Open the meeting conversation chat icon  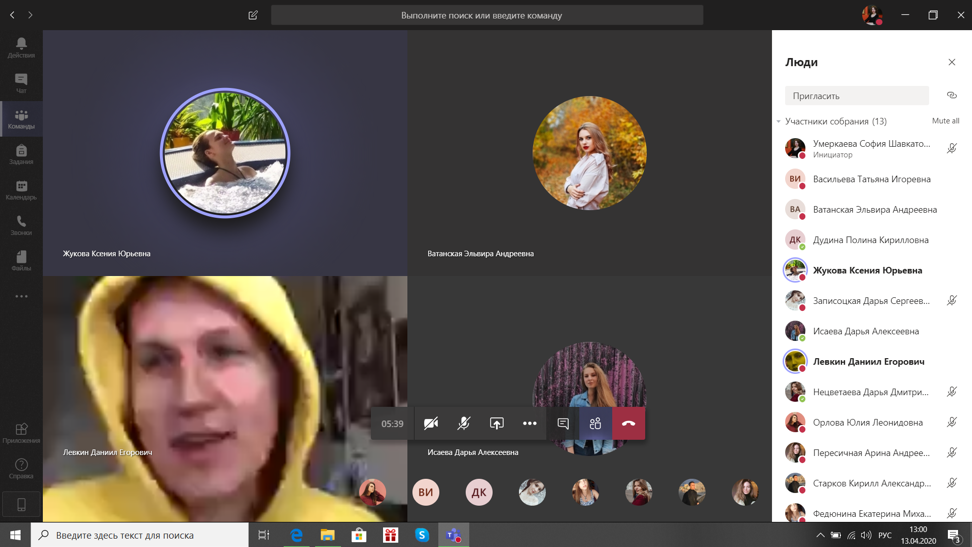(x=563, y=423)
